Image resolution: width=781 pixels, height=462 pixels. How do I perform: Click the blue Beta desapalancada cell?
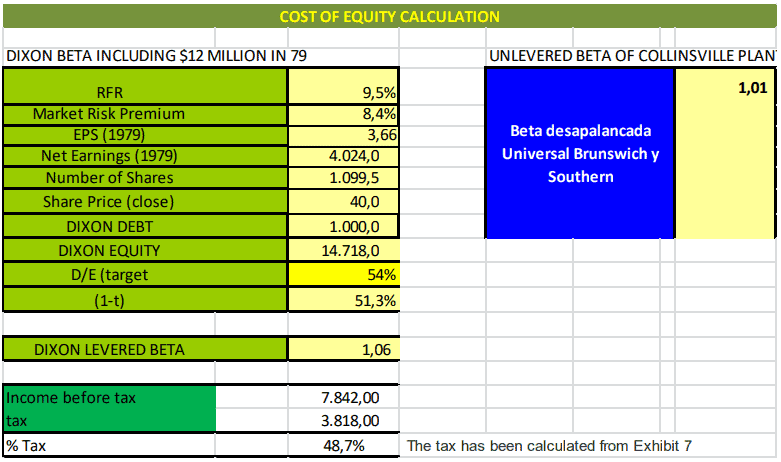[580, 153]
